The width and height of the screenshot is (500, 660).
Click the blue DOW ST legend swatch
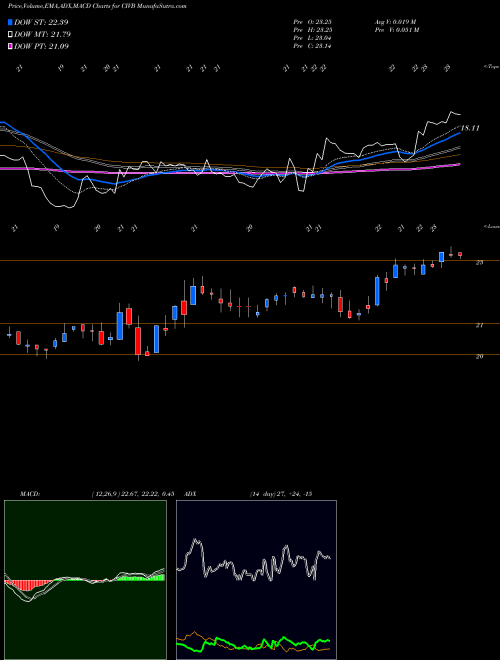pyautogui.click(x=10, y=22)
